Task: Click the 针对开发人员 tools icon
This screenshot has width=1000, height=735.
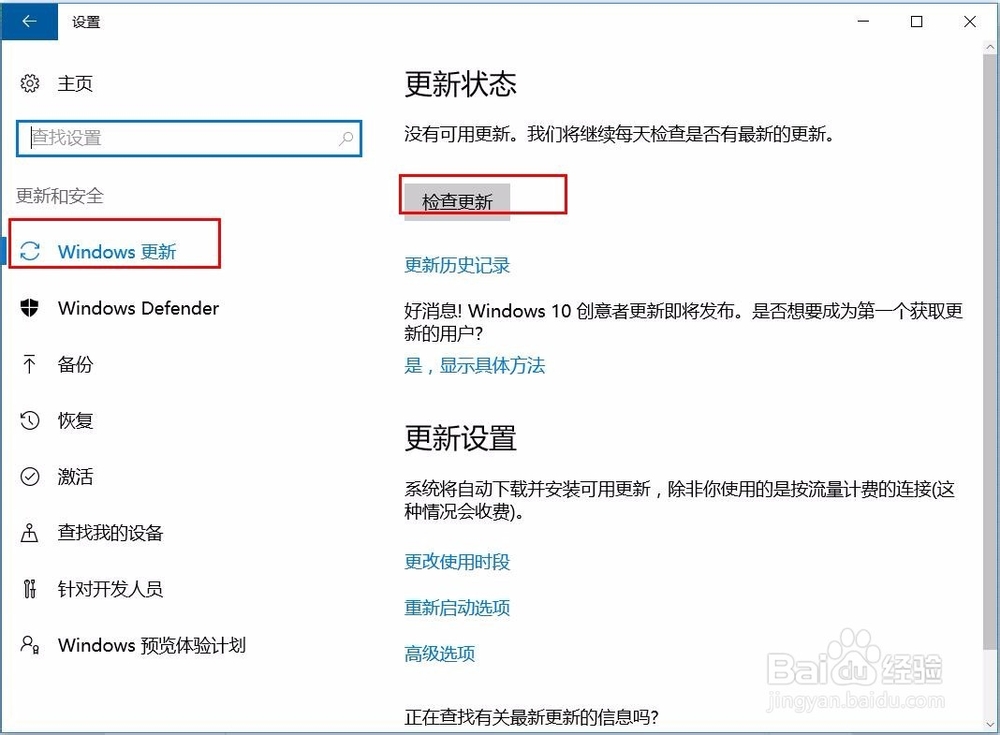Action: pos(29,588)
